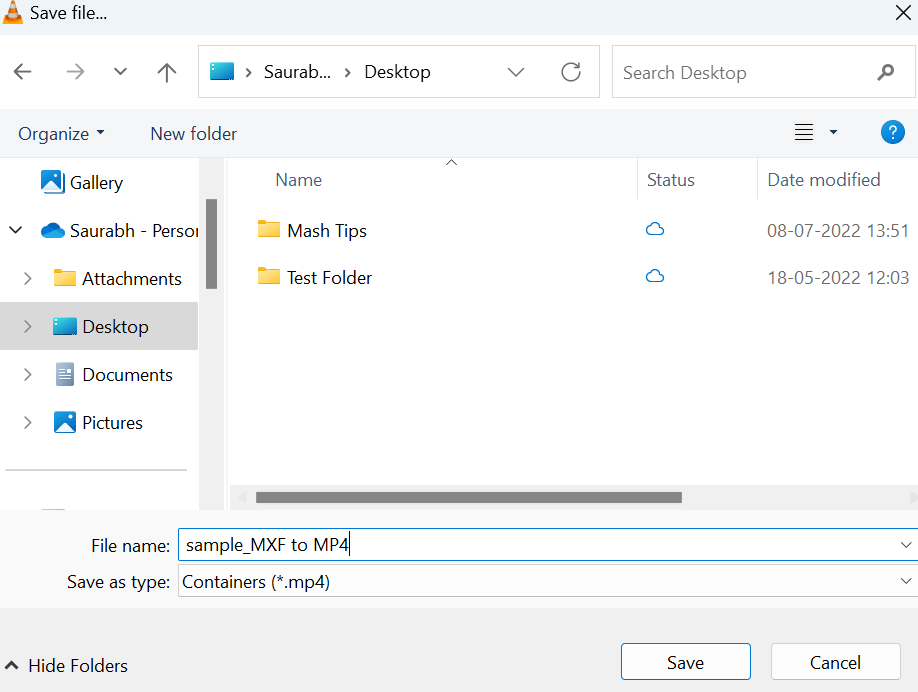Click the Forward navigation arrow
Viewport: 918px width, 692px height.
75,72
